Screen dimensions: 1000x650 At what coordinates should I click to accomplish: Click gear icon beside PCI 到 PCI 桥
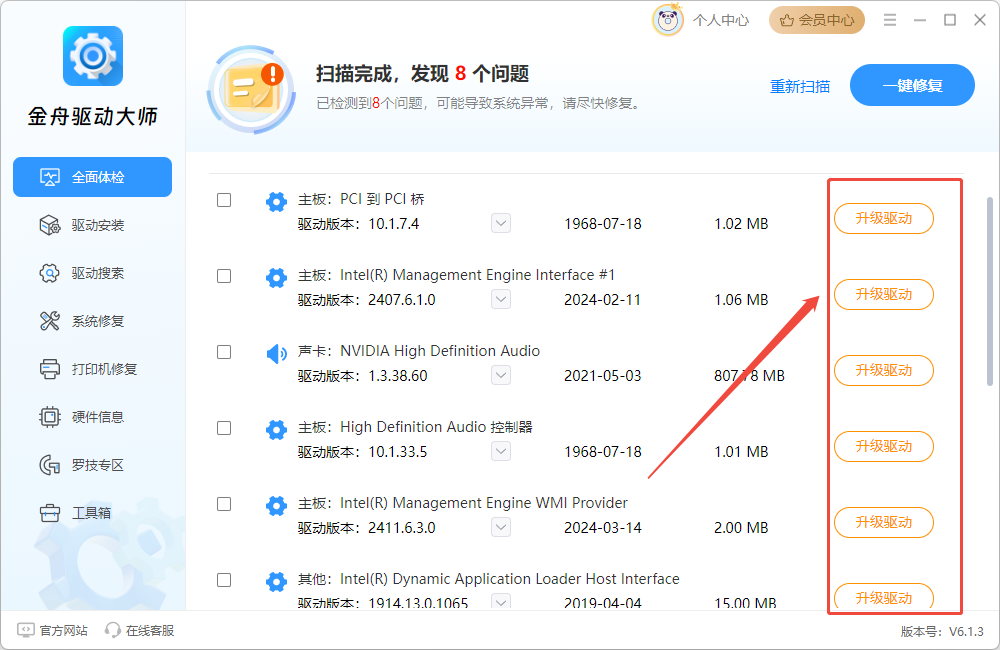point(276,202)
